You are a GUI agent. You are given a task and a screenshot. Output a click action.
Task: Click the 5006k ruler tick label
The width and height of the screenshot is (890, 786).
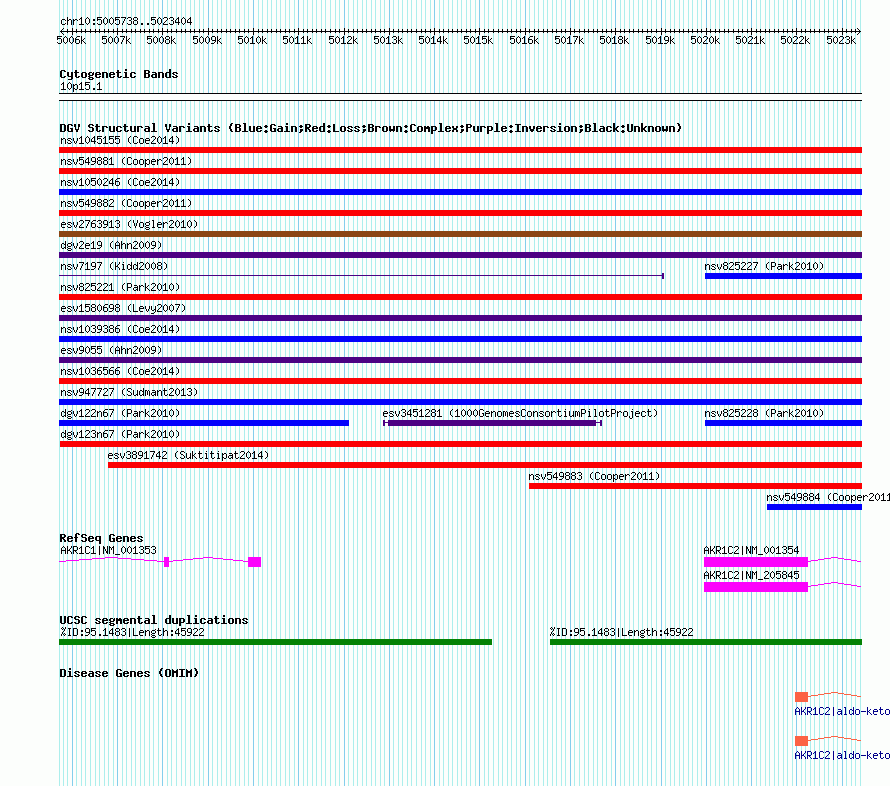tap(71, 40)
